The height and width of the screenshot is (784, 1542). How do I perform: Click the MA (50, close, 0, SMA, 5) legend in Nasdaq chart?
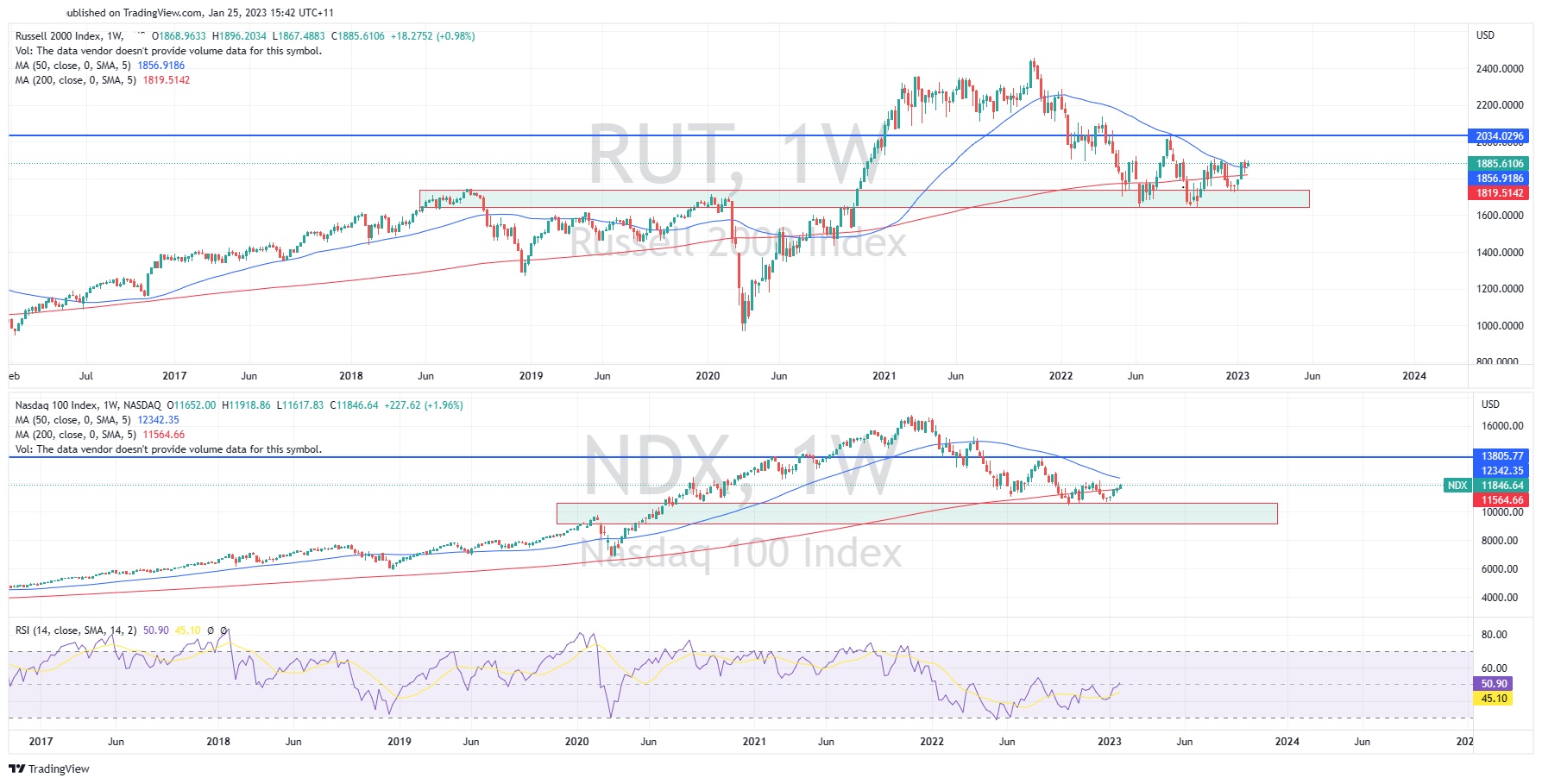pos(73,420)
